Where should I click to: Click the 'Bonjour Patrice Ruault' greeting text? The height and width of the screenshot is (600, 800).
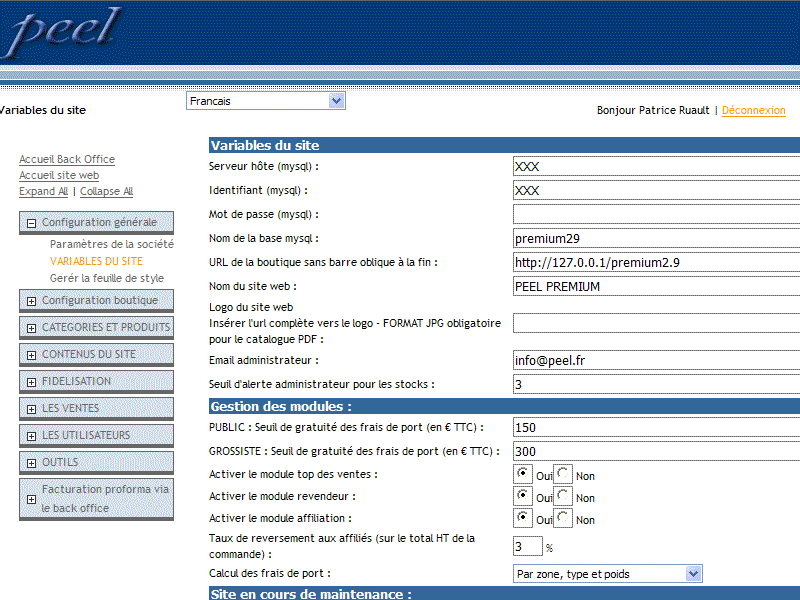tap(653, 110)
